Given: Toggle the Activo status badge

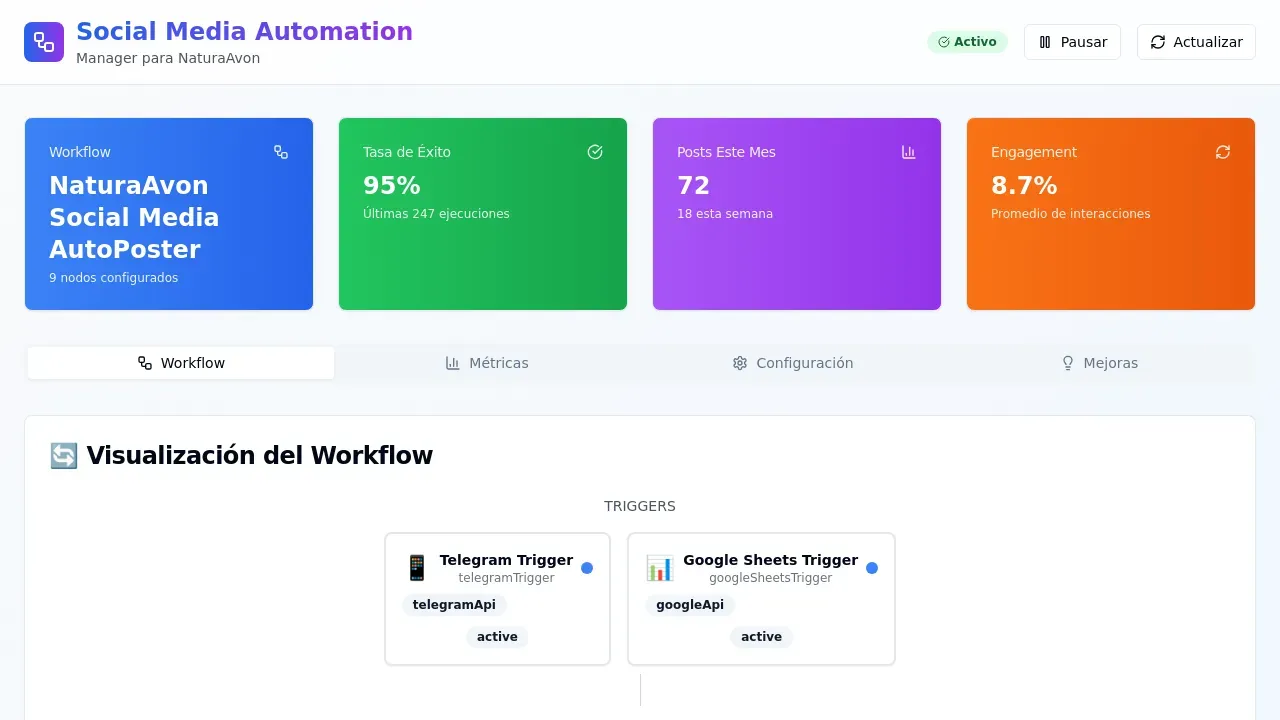Looking at the screenshot, I should (967, 42).
